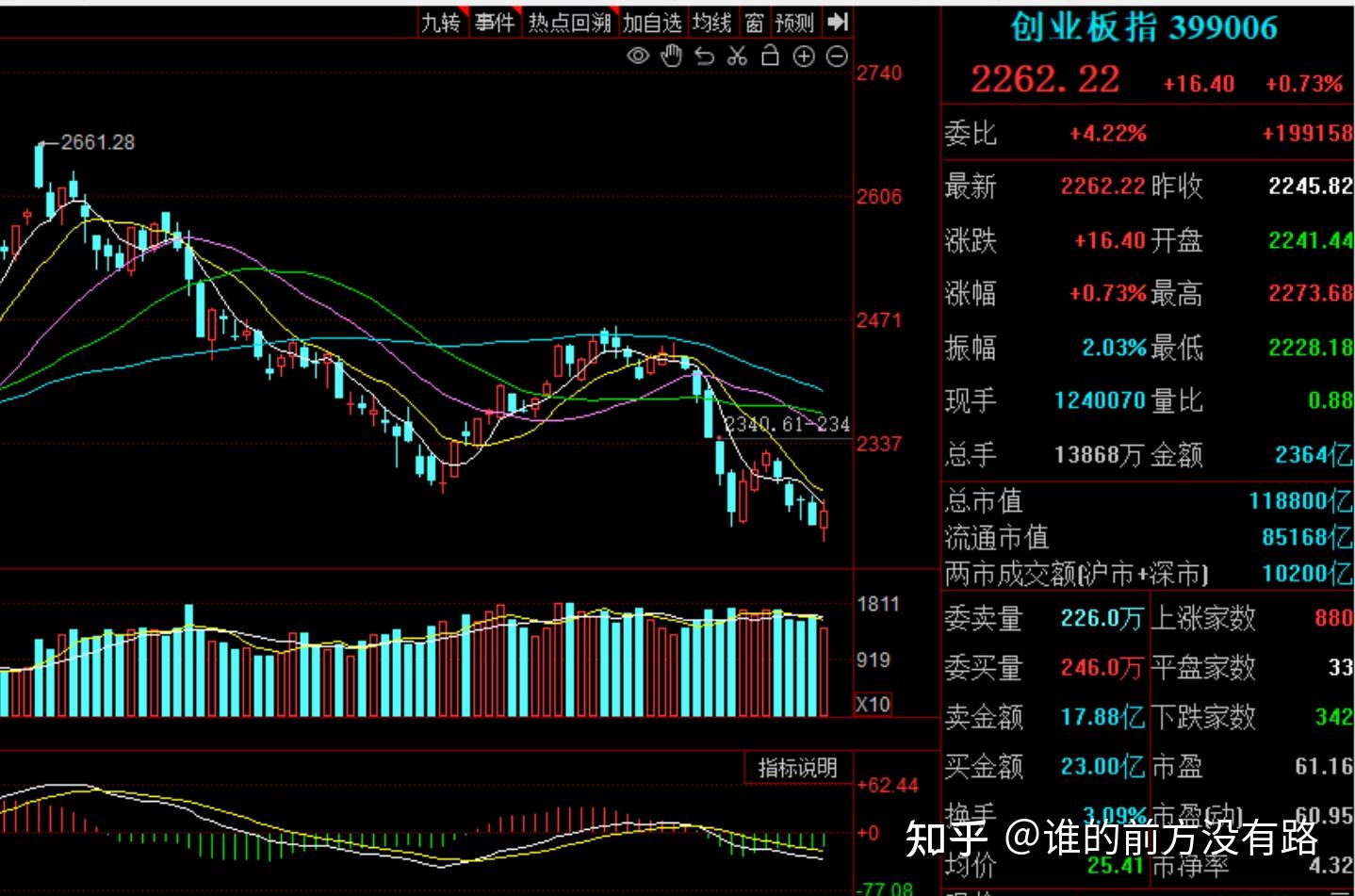Open the 热点回溯 tab
The height and width of the screenshot is (896, 1355).
(569, 22)
